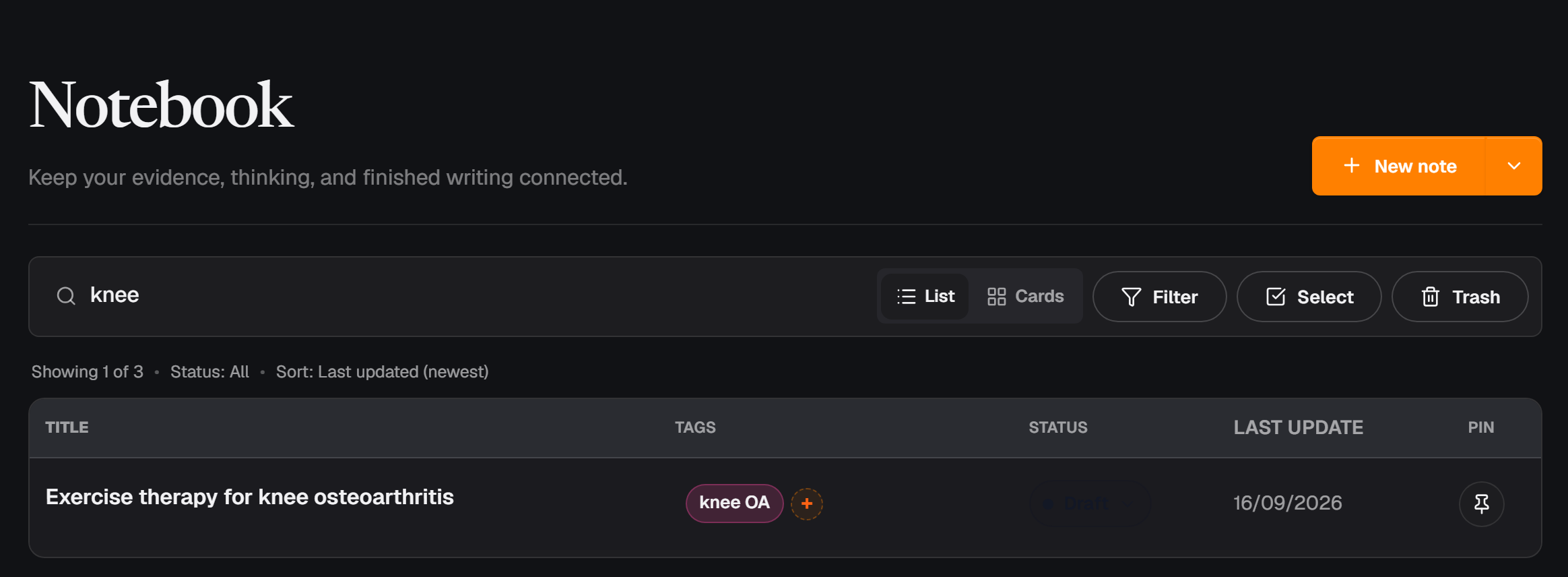
Task: Click the STATUS column header
Action: click(x=1057, y=427)
